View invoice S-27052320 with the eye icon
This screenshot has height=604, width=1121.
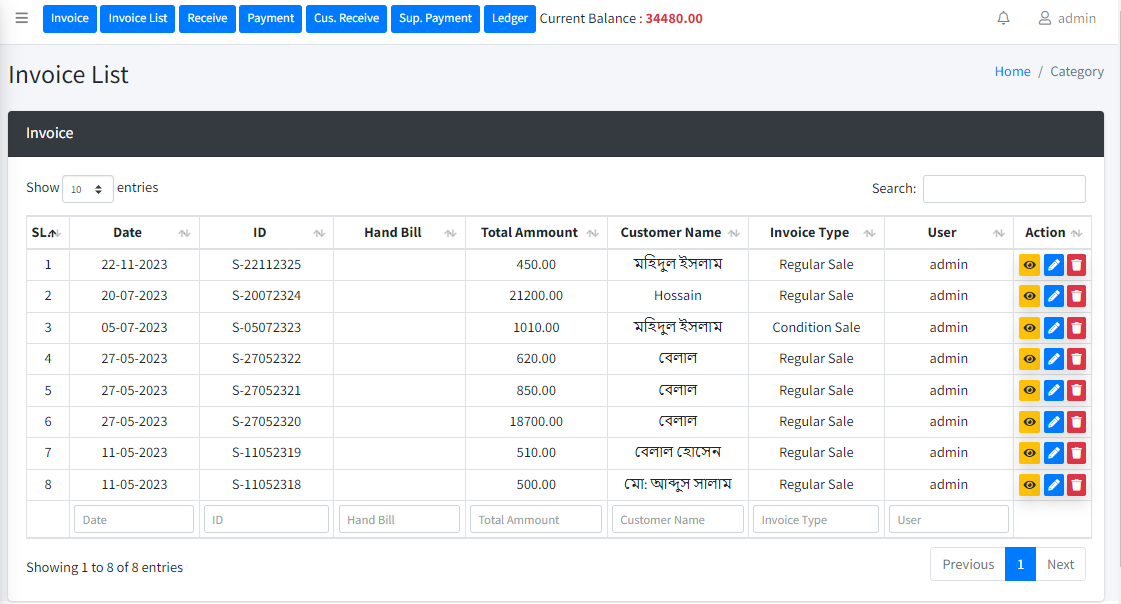[x=1029, y=422]
